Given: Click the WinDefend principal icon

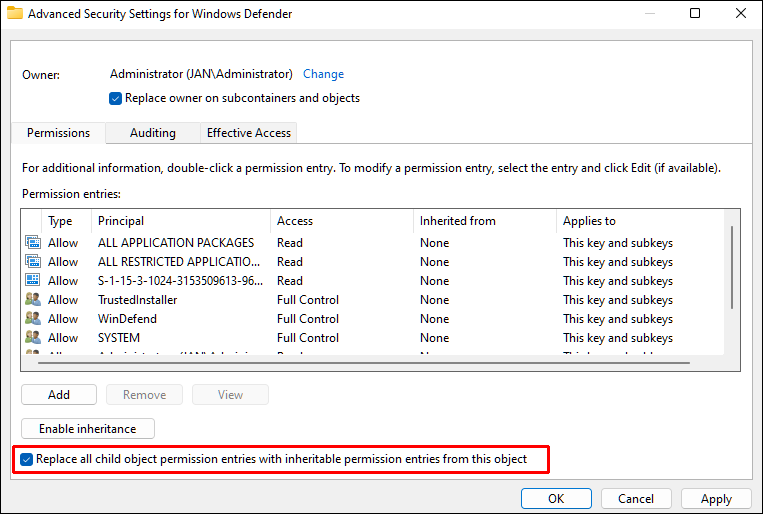Looking at the screenshot, I should point(32,319).
